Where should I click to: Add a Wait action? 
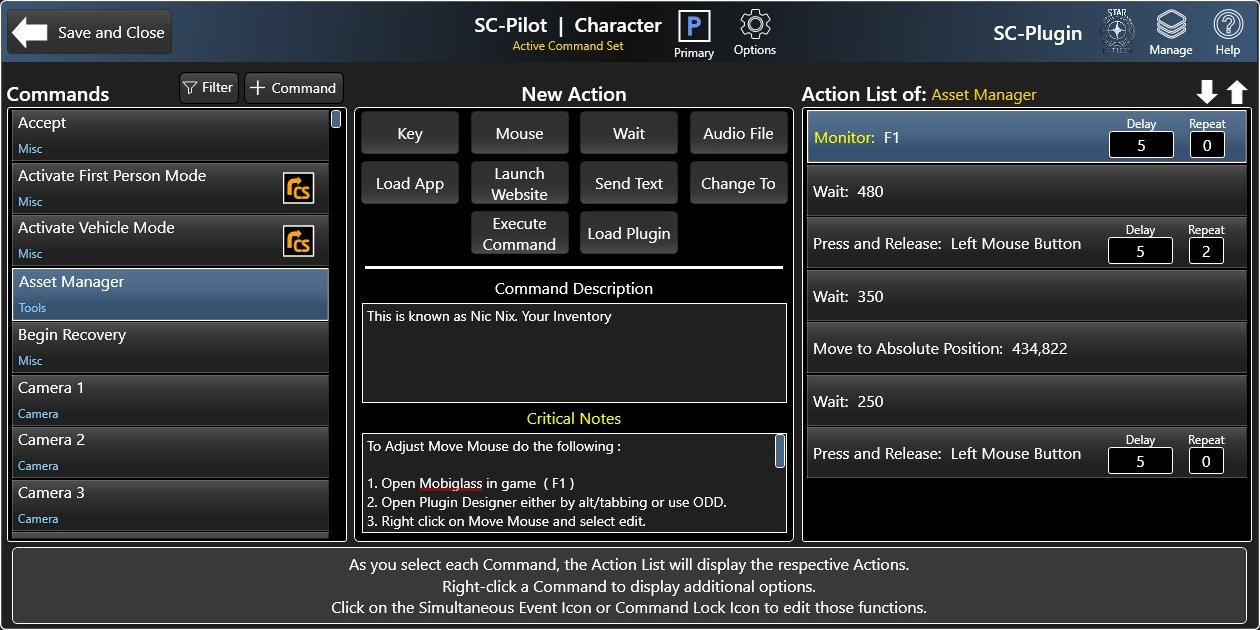coord(629,133)
